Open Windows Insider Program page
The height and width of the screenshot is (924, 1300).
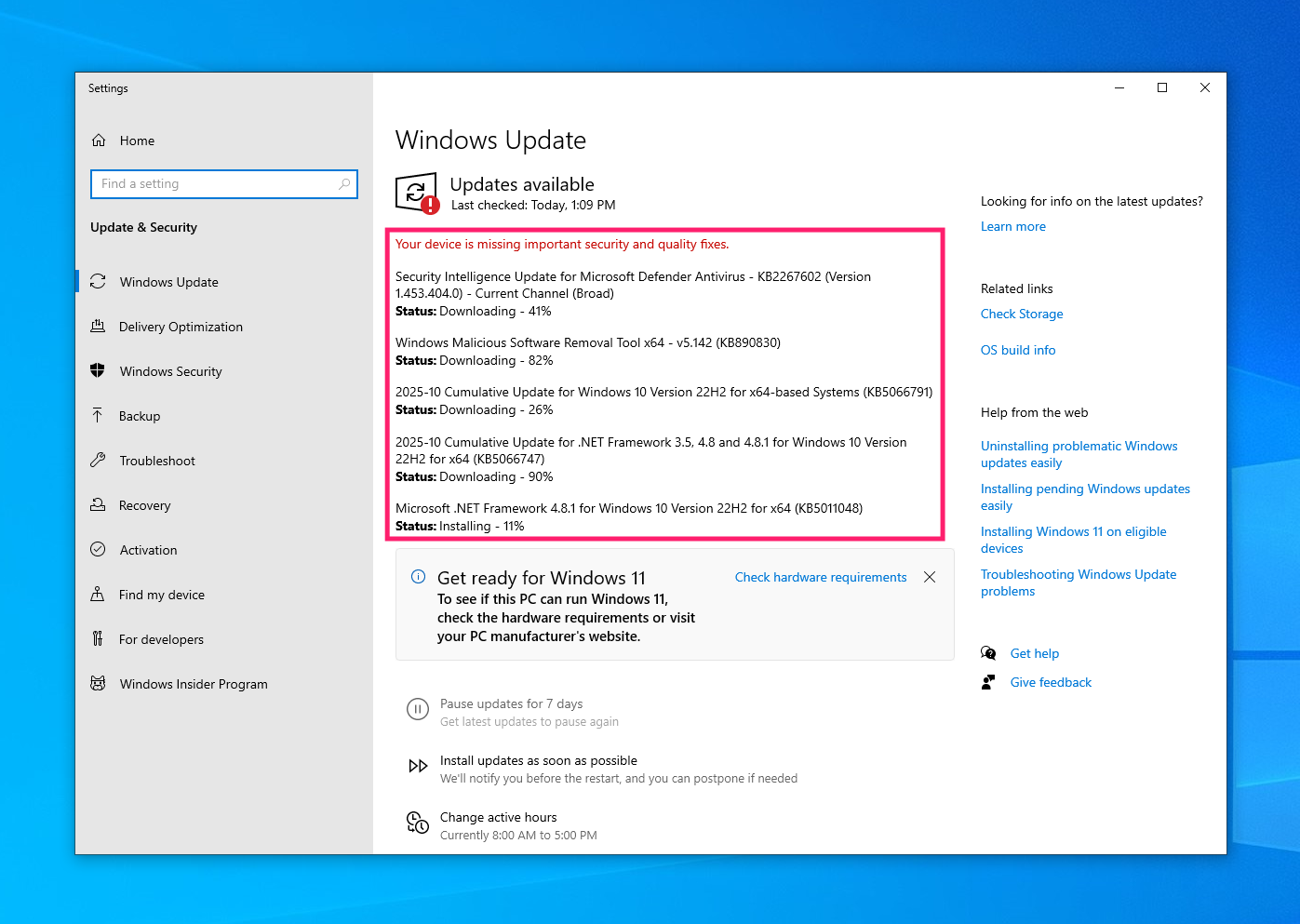tap(224, 684)
